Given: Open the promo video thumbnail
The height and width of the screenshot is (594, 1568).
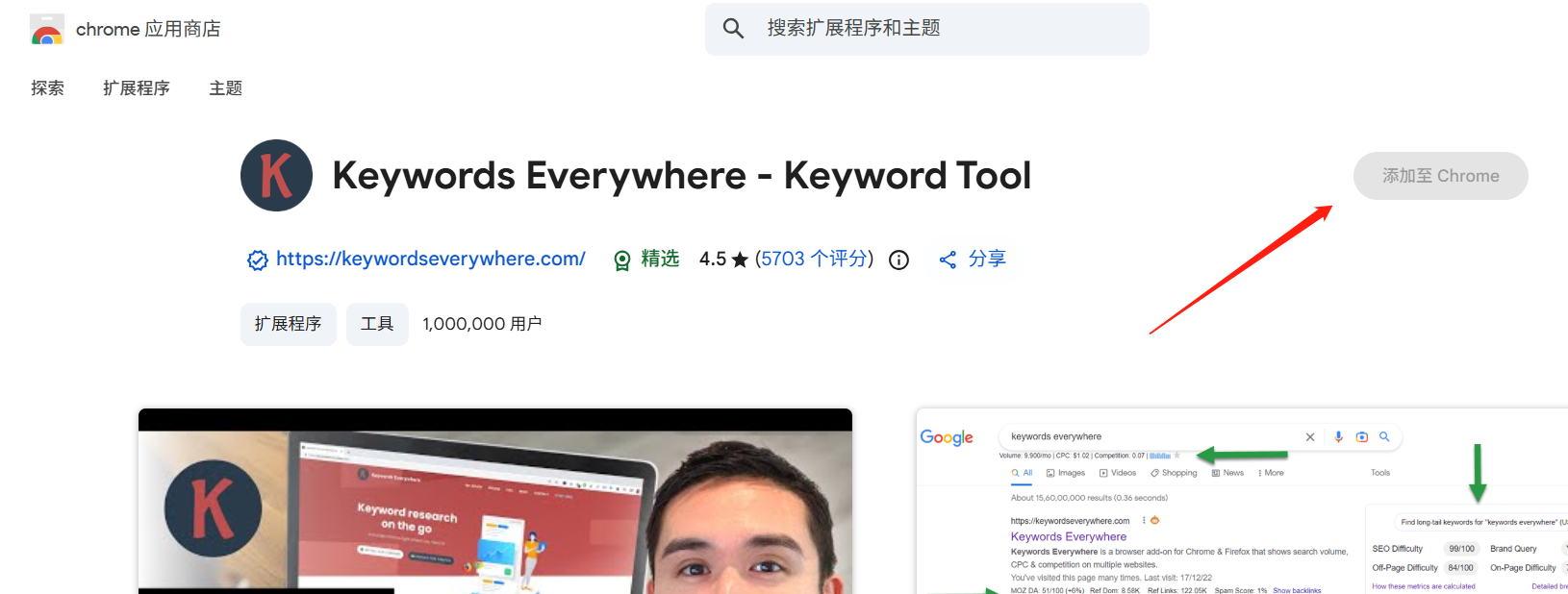Looking at the screenshot, I should click(x=495, y=505).
